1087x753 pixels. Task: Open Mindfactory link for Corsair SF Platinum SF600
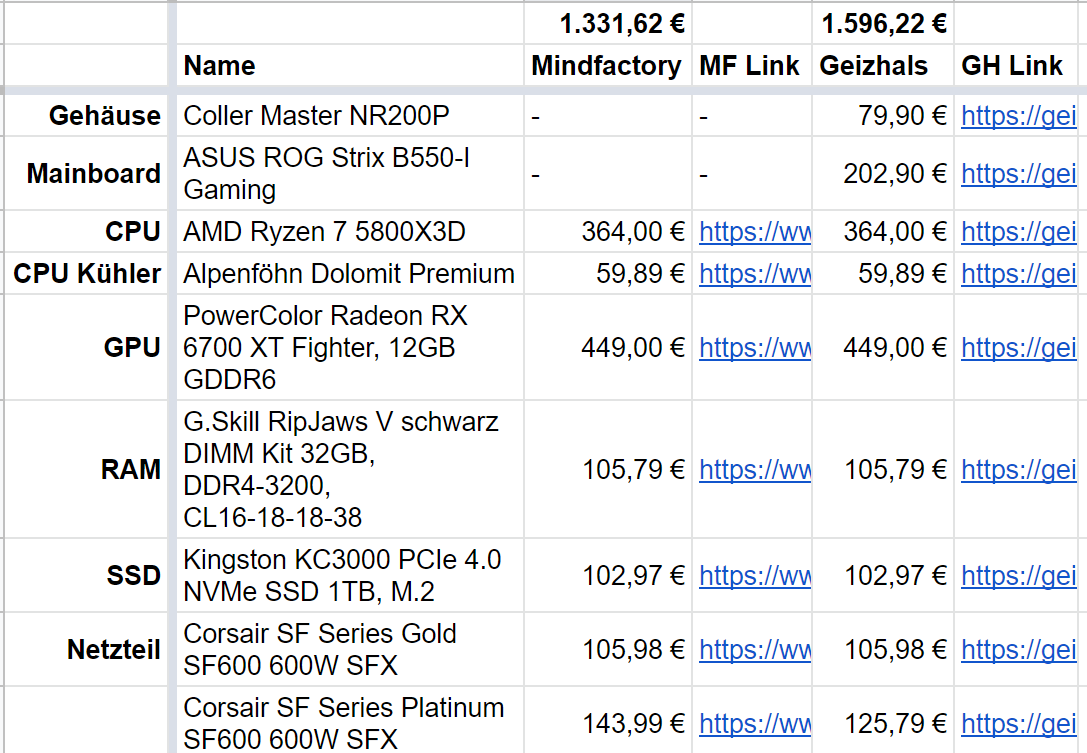(754, 724)
